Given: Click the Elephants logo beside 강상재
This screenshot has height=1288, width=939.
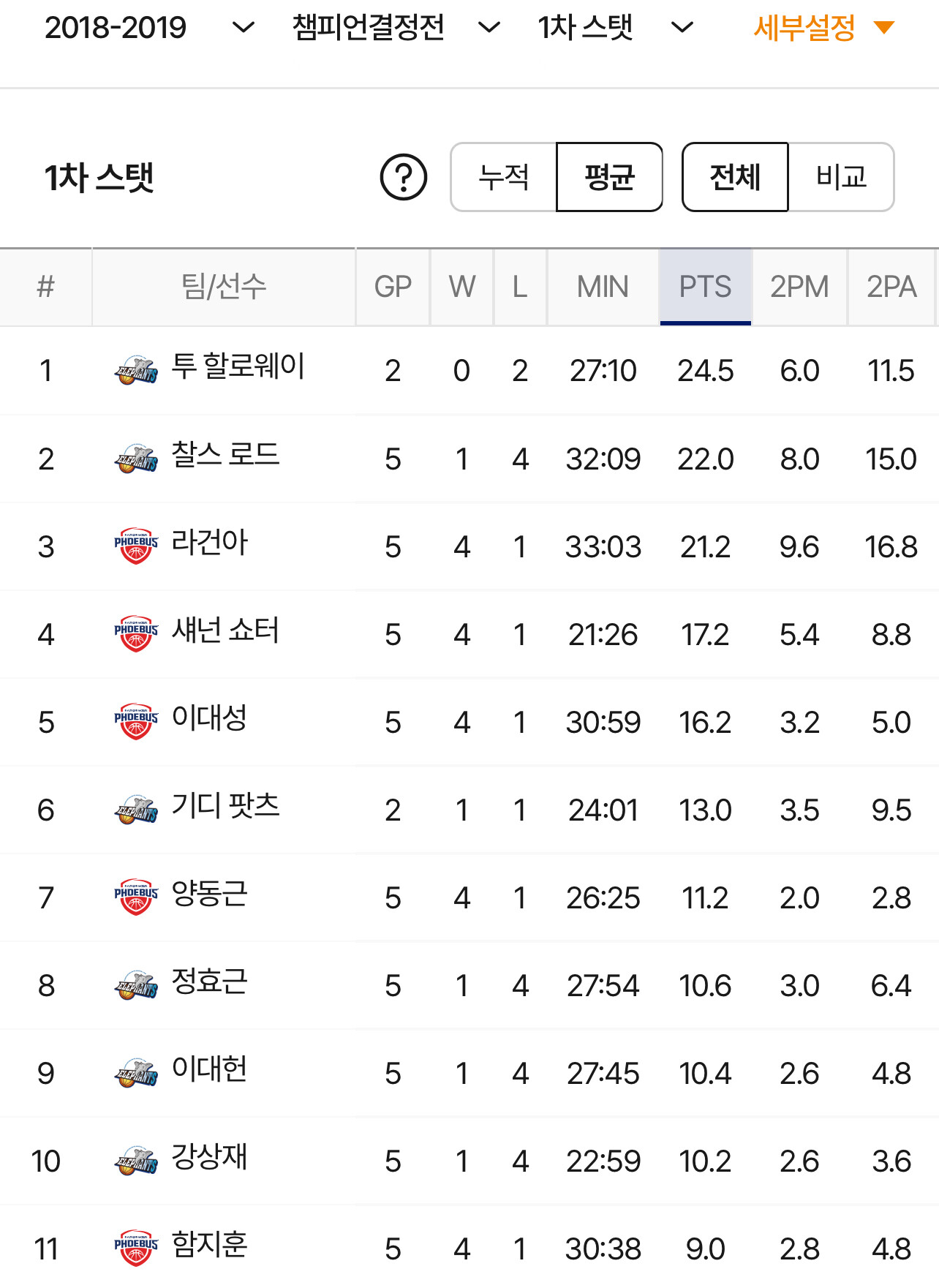Looking at the screenshot, I should click(x=136, y=1160).
